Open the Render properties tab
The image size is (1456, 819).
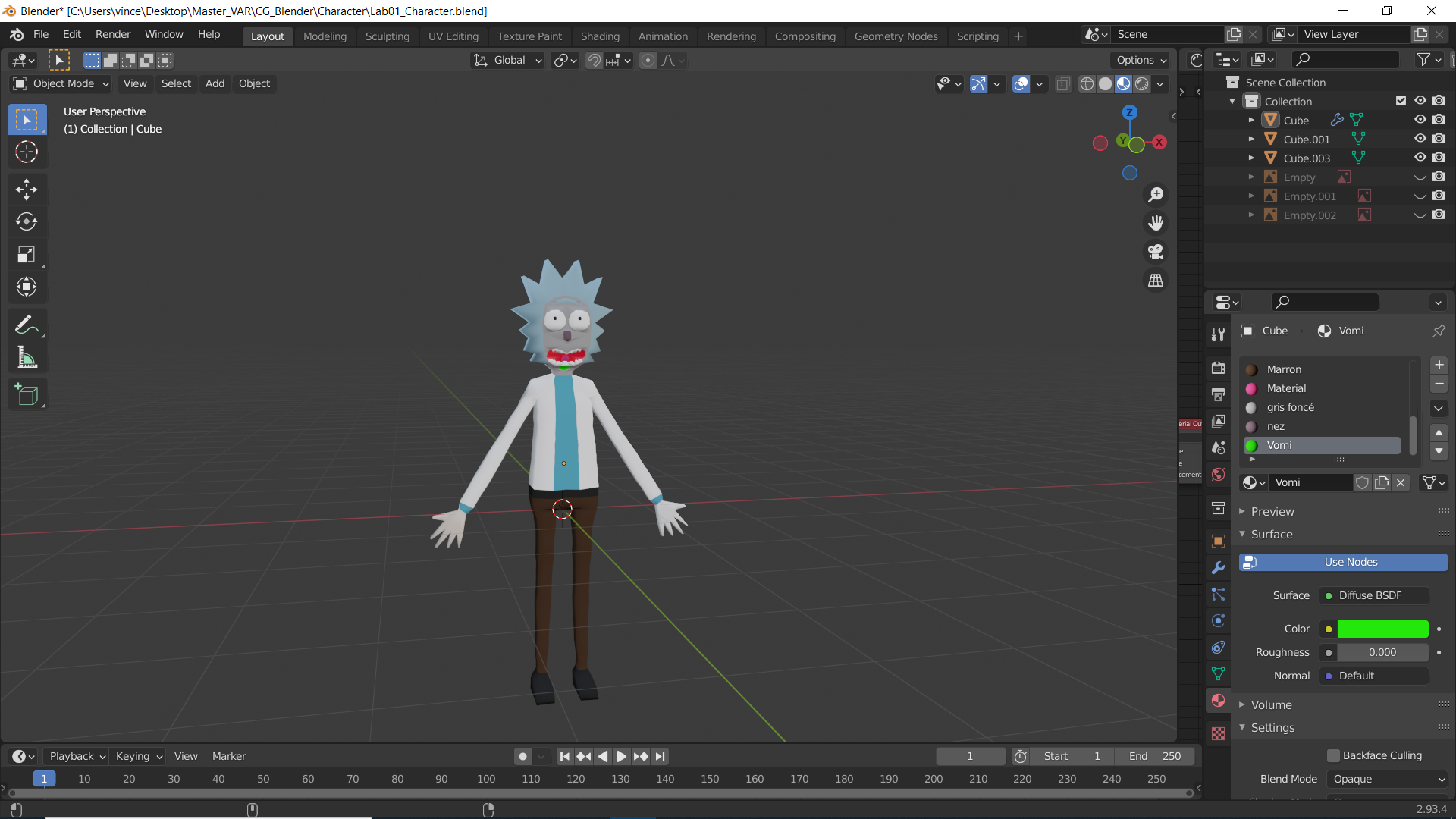(1218, 368)
